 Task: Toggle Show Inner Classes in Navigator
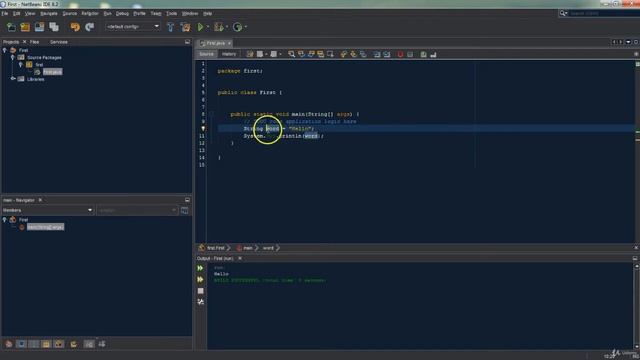tap(59, 344)
